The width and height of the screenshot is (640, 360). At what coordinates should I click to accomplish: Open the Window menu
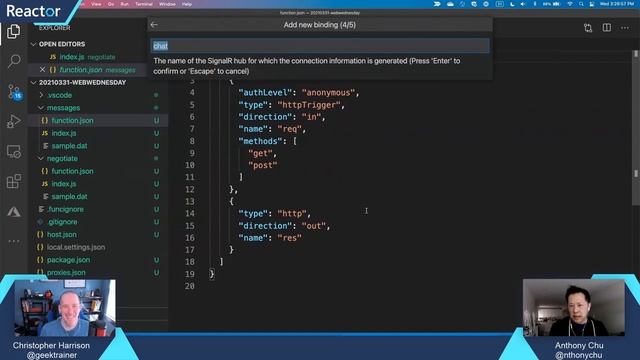pos(167,4)
